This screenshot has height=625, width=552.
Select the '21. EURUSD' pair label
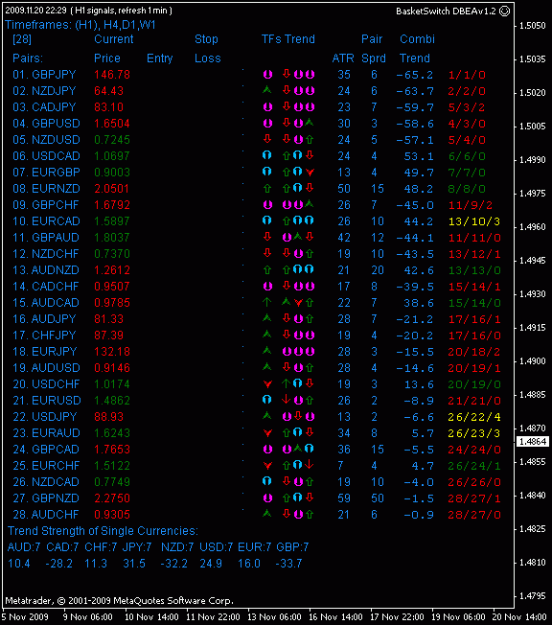pos(47,400)
